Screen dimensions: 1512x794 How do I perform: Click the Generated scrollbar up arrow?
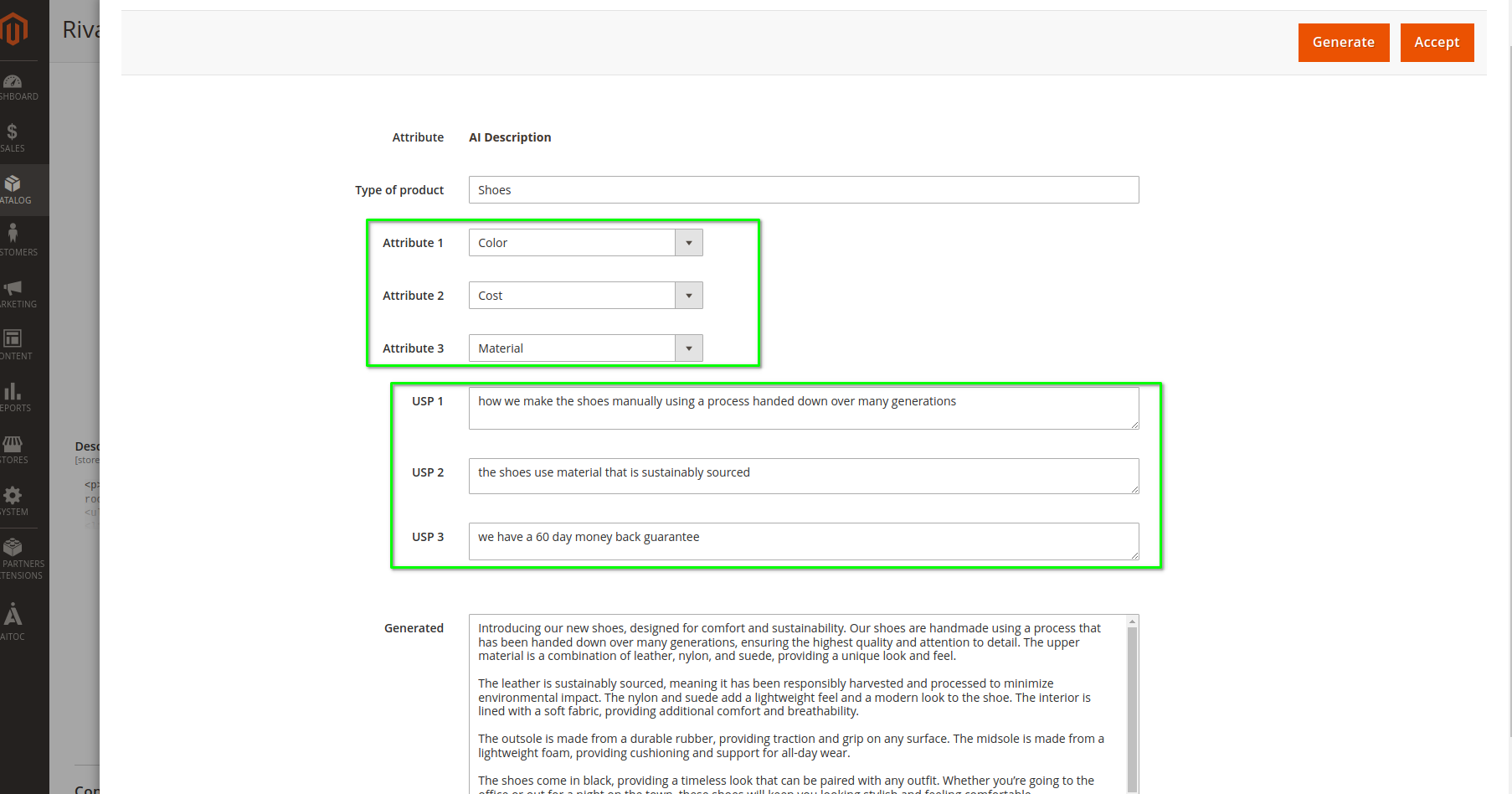(x=1132, y=621)
